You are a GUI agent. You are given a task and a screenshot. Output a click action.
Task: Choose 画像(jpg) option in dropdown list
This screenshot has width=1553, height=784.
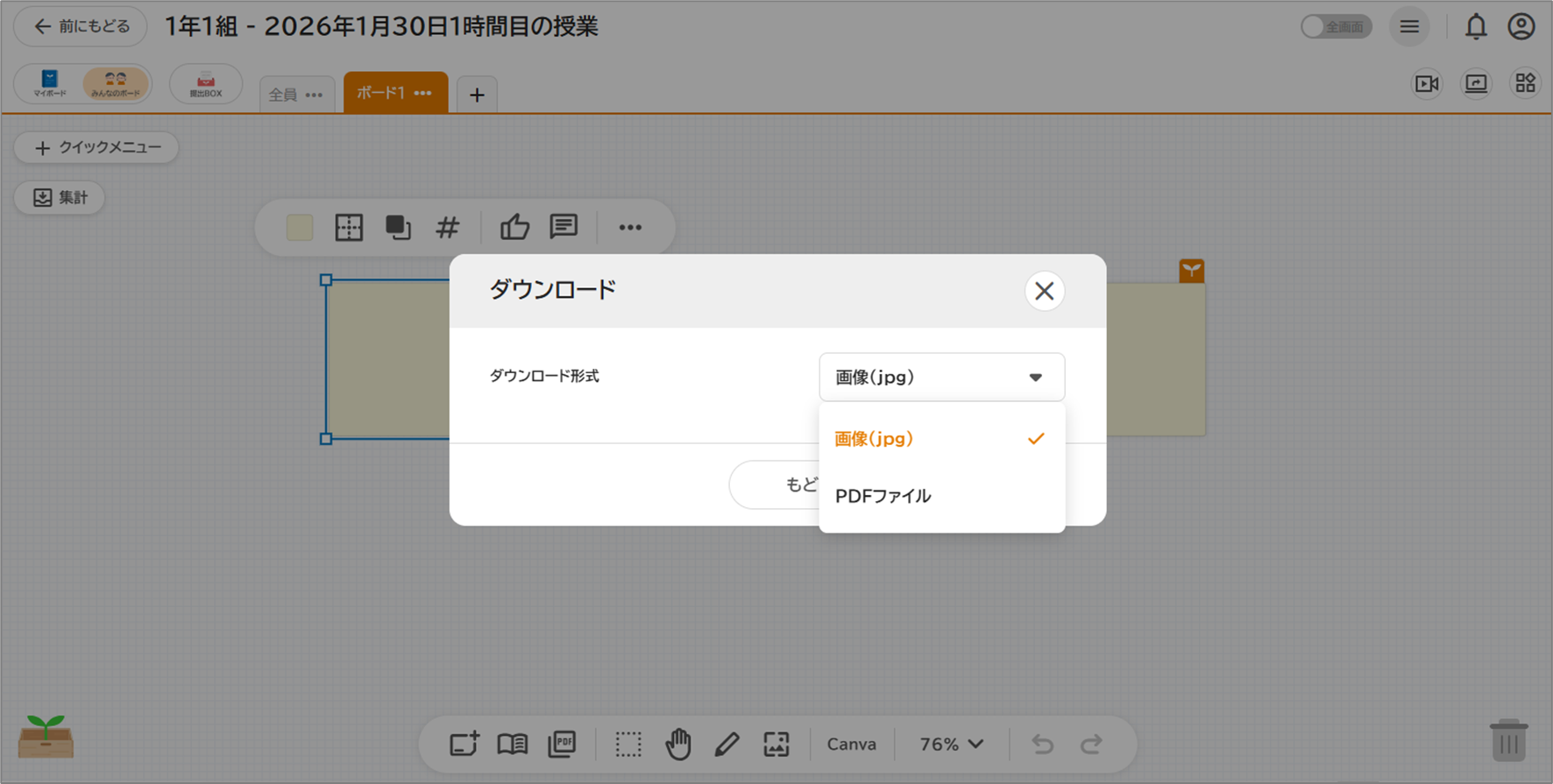pos(874,439)
